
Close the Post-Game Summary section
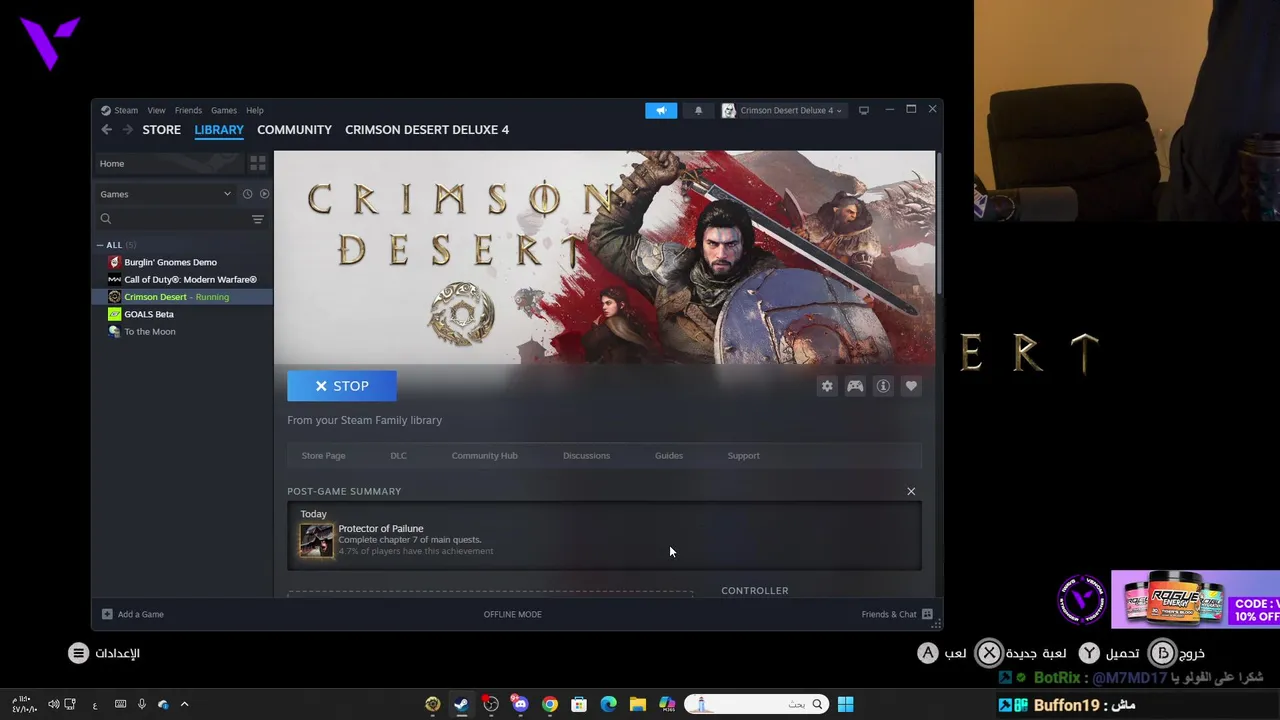(x=911, y=491)
